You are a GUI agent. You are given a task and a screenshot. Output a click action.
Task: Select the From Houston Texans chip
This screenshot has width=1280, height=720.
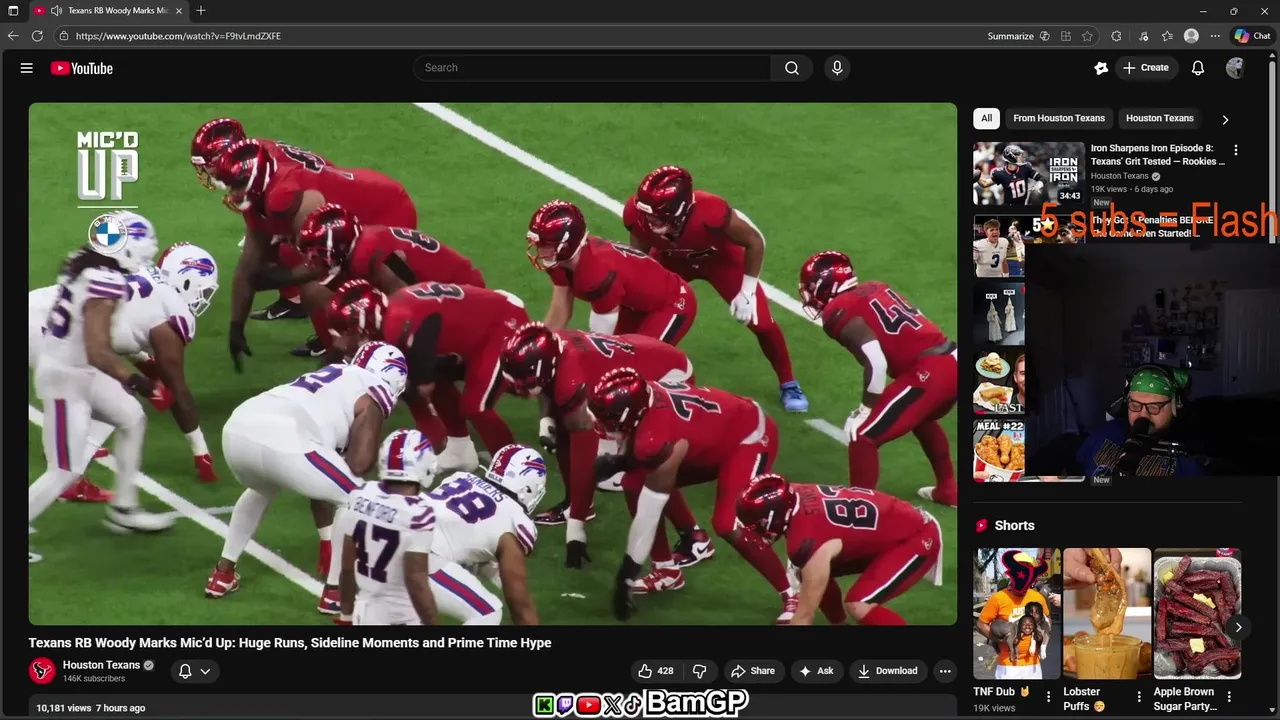point(1059,118)
